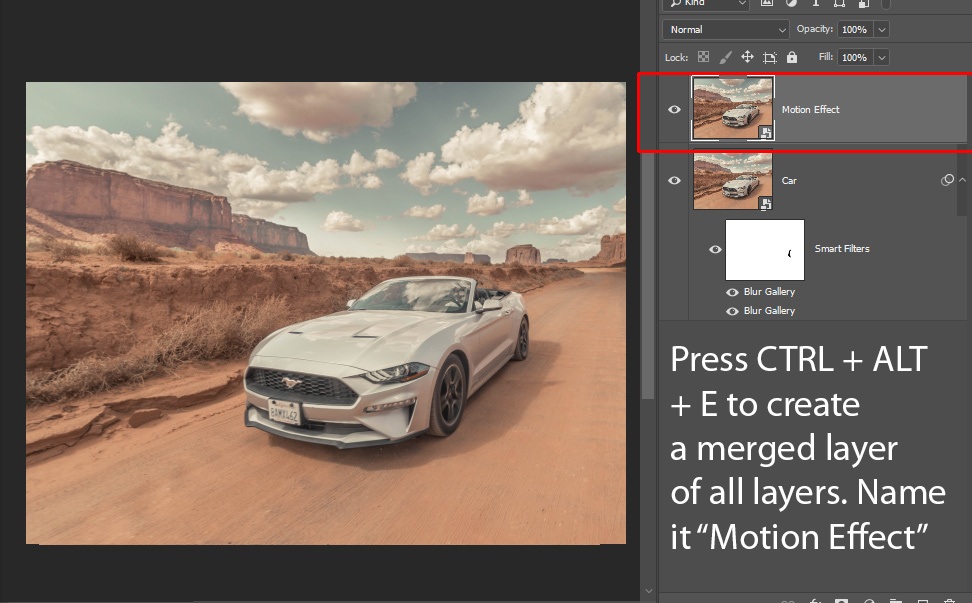Image resolution: width=972 pixels, height=603 pixels.
Task: Open the Opacity slider dropdown arrow
Action: pyautogui.click(x=881, y=30)
